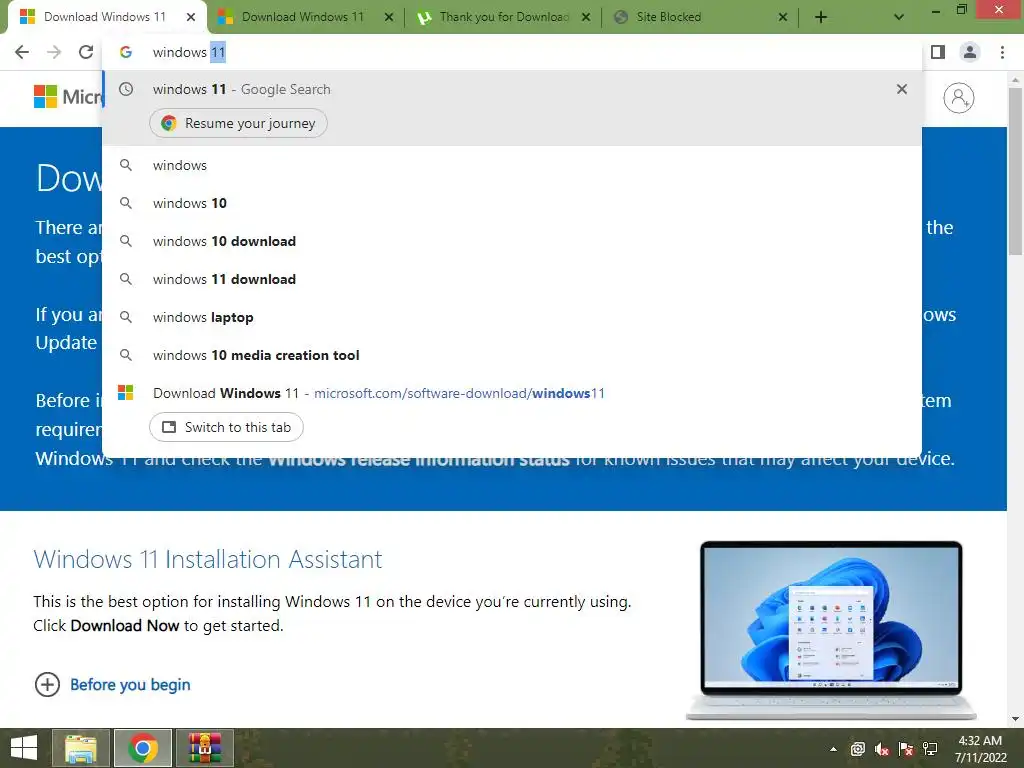Image resolution: width=1024 pixels, height=768 pixels.
Task: Click the Windows 11 laptop image
Action: coord(831,630)
